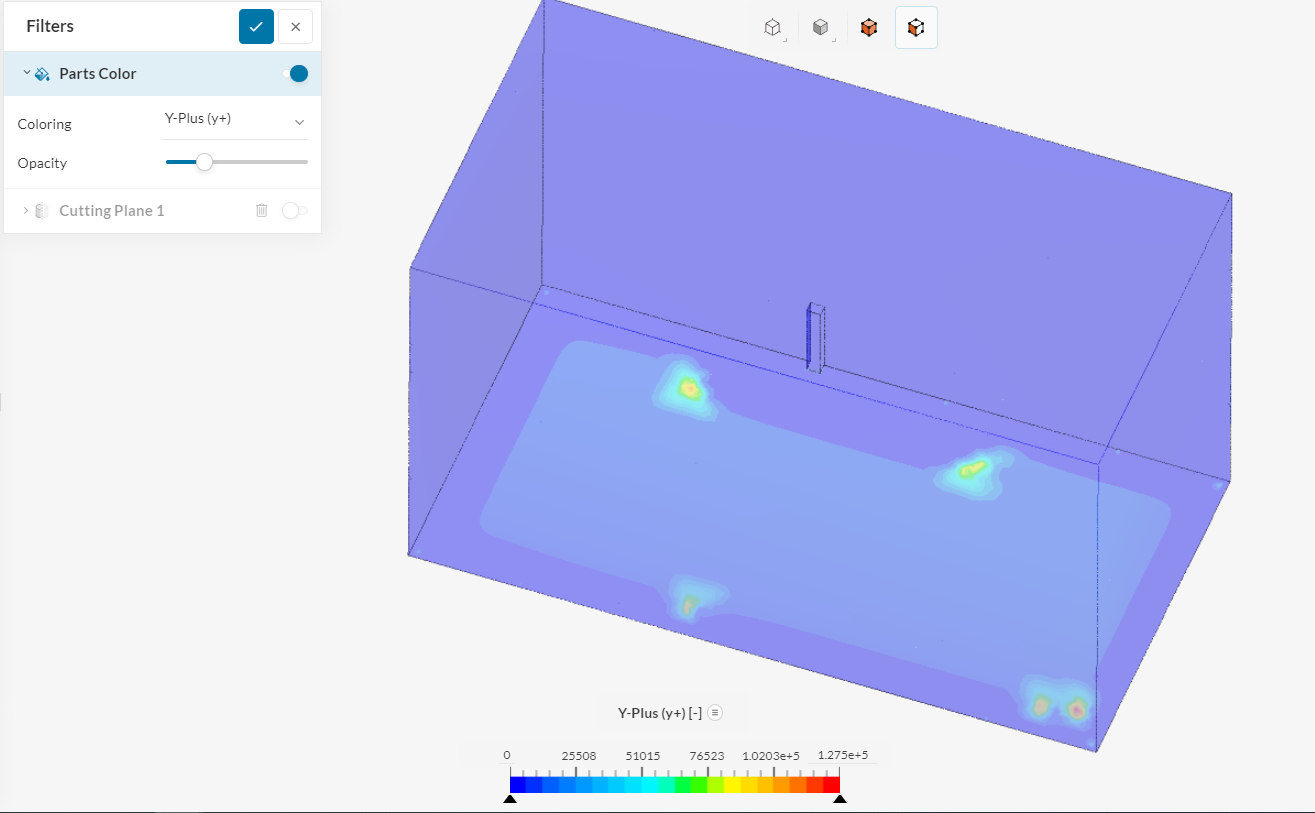Click the red end of color legend

point(832,785)
